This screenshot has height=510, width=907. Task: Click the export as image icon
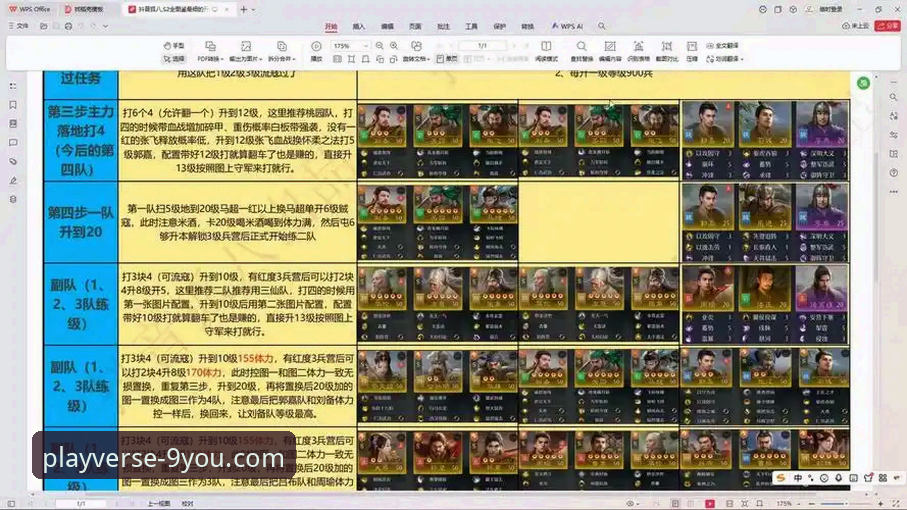click(x=246, y=46)
